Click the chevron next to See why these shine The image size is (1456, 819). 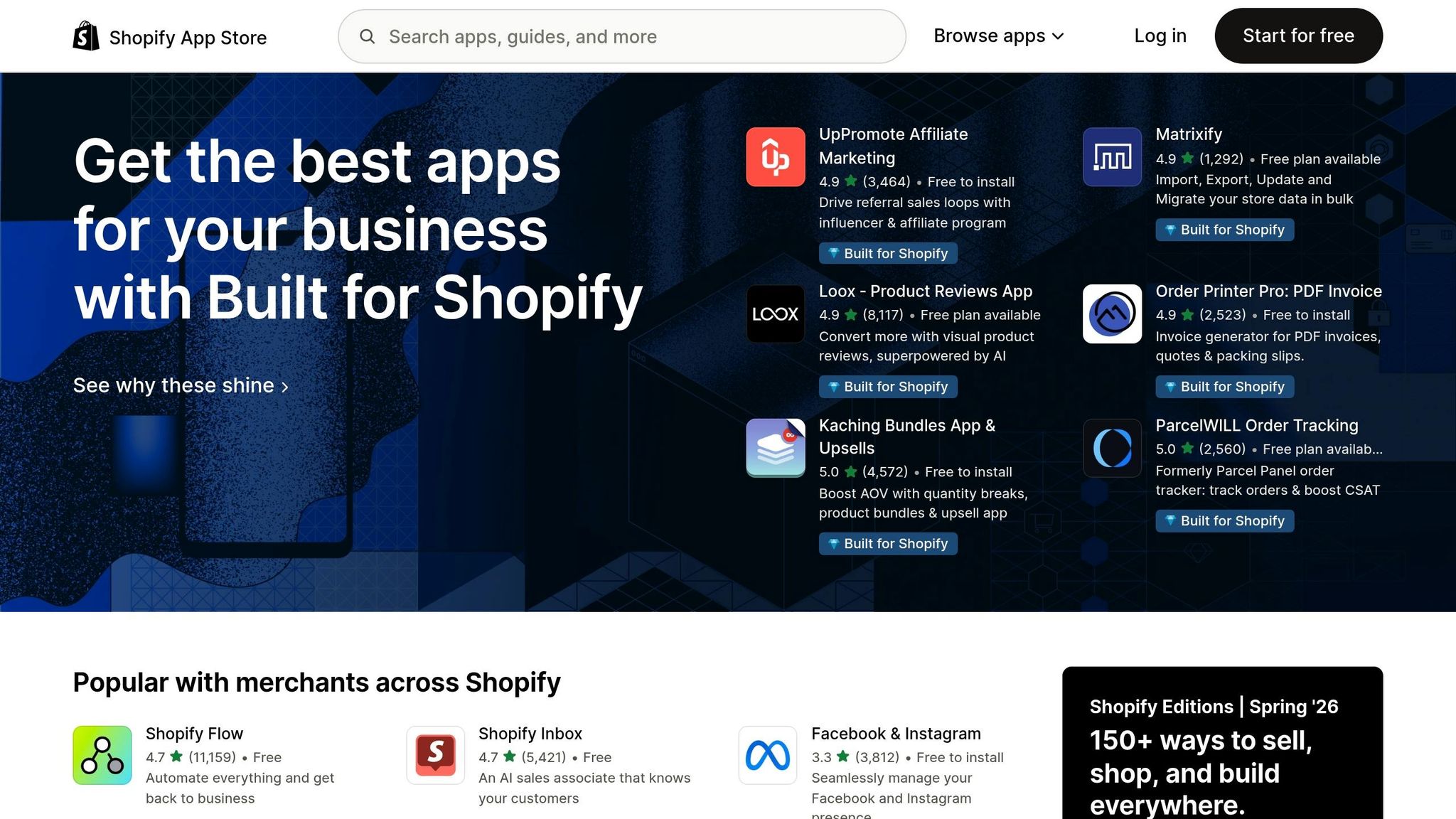(285, 387)
